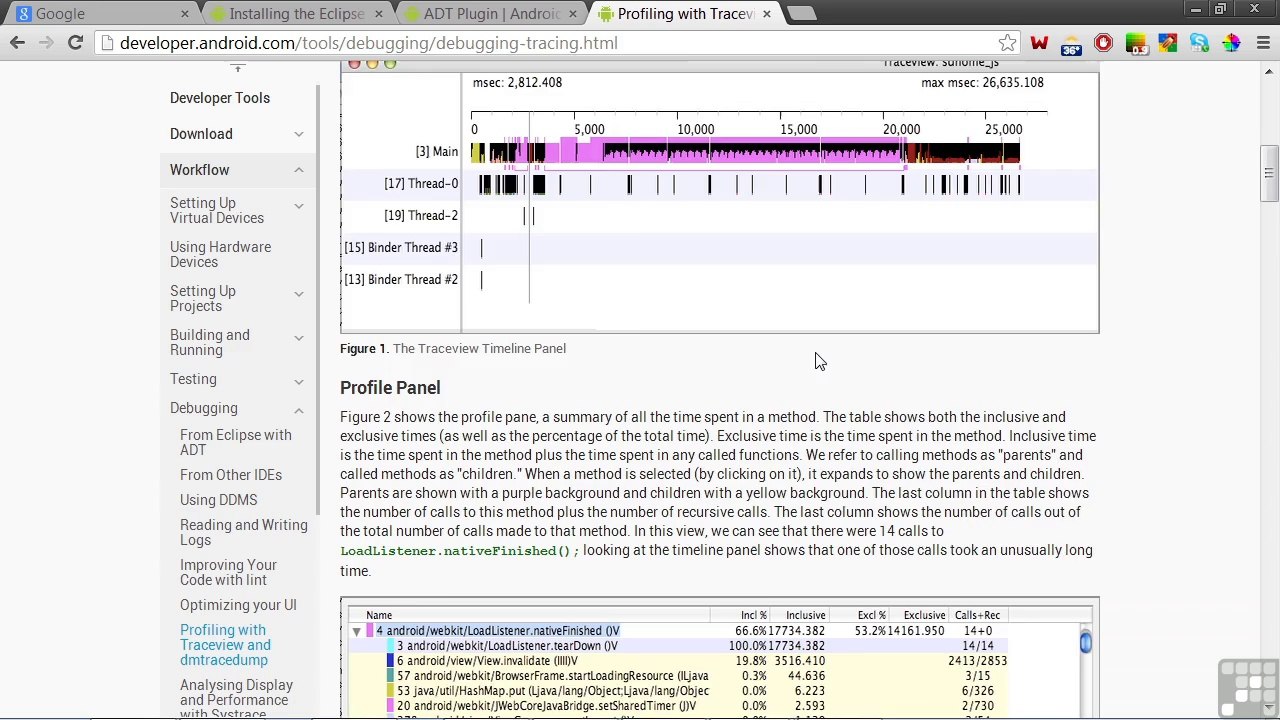
Task: Collapse the Debugging section arrow
Action: point(298,410)
